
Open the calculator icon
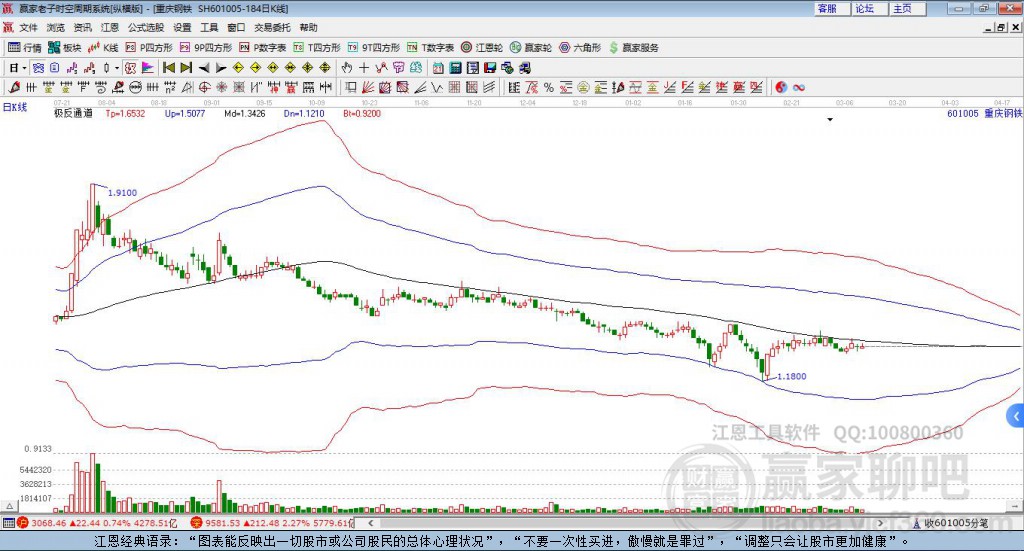tap(455, 68)
